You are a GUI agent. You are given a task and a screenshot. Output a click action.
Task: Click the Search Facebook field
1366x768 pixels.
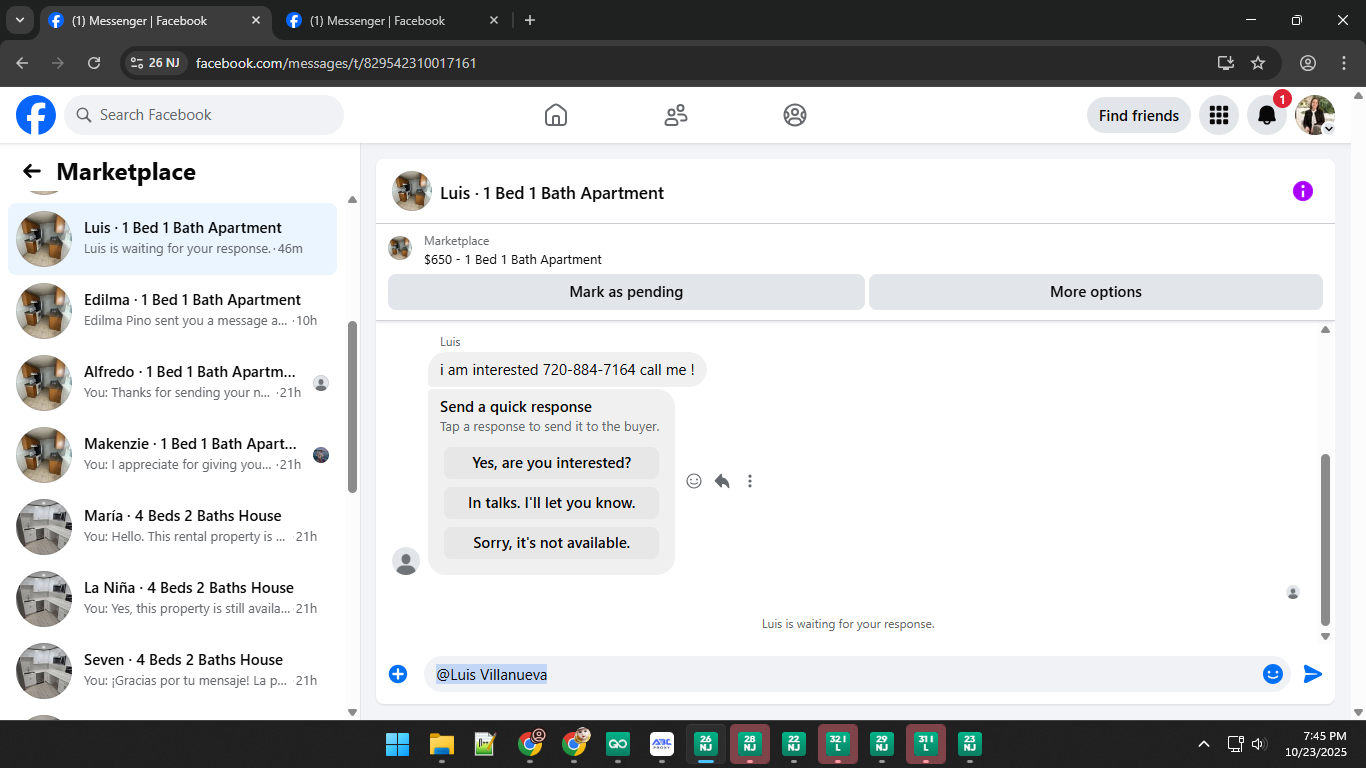coord(204,115)
